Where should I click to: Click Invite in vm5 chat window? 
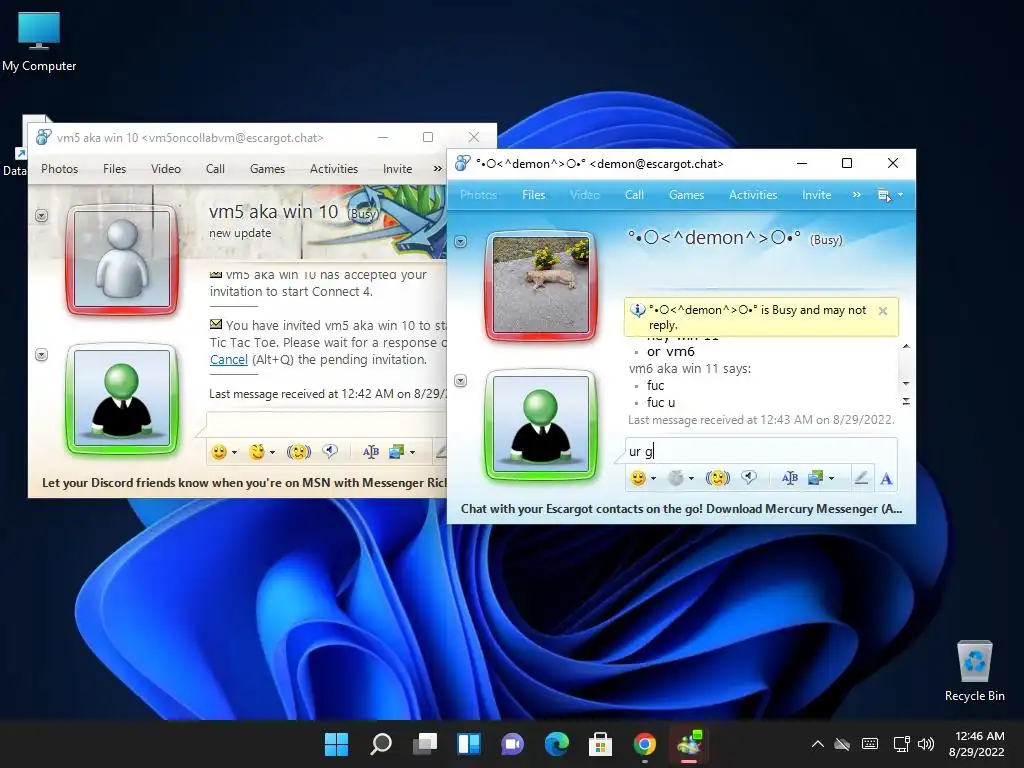coord(398,168)
